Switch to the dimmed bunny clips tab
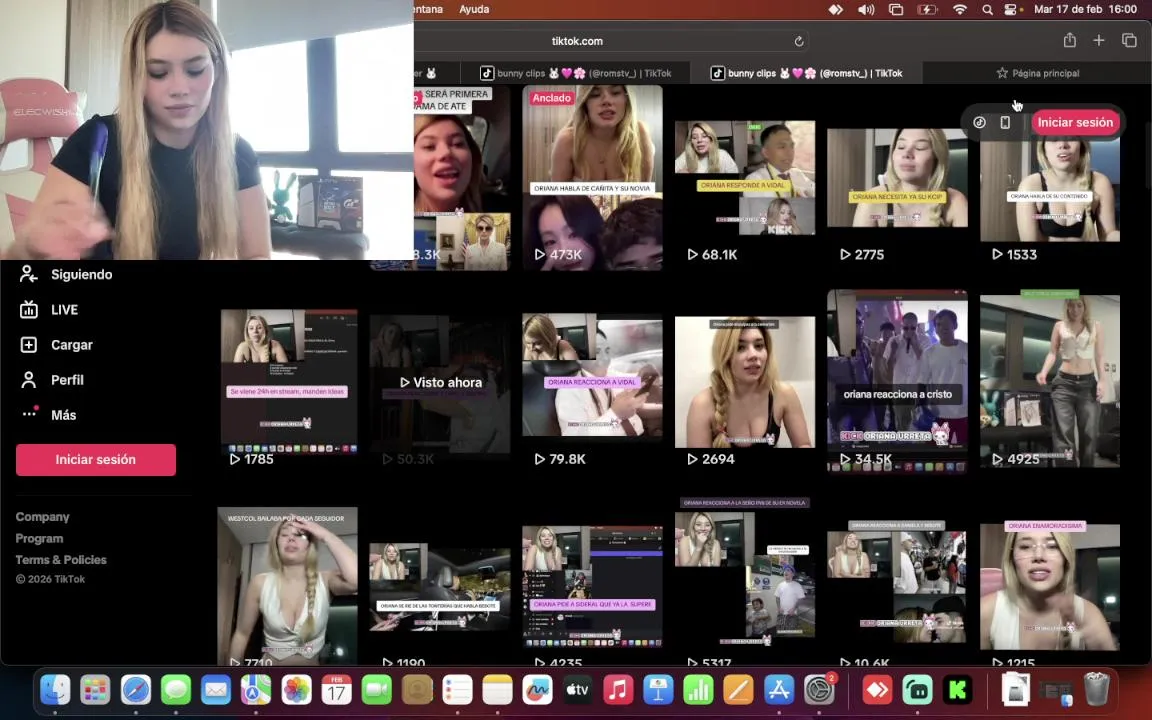1152x720 pixels. coord(575,73)
